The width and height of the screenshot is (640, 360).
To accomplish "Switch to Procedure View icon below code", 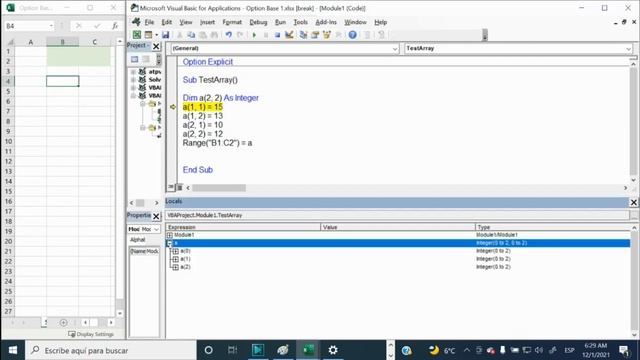I will coord(171,187).
